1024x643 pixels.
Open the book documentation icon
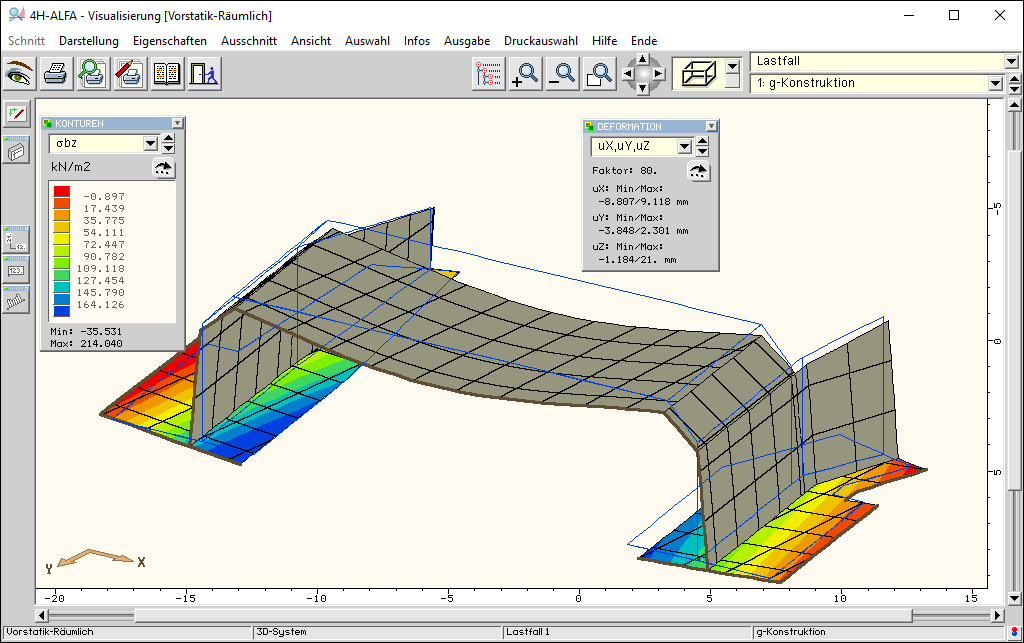coord(166,73)
